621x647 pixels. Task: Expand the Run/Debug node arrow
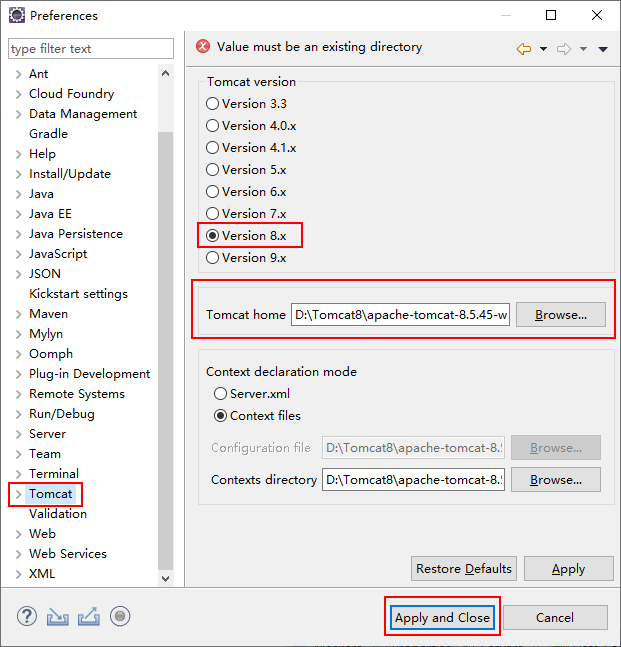pos(19,414)
